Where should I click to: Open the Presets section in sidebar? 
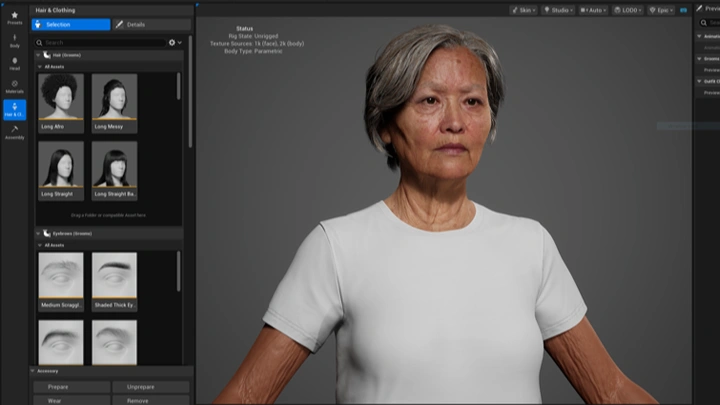click(14, 16)
